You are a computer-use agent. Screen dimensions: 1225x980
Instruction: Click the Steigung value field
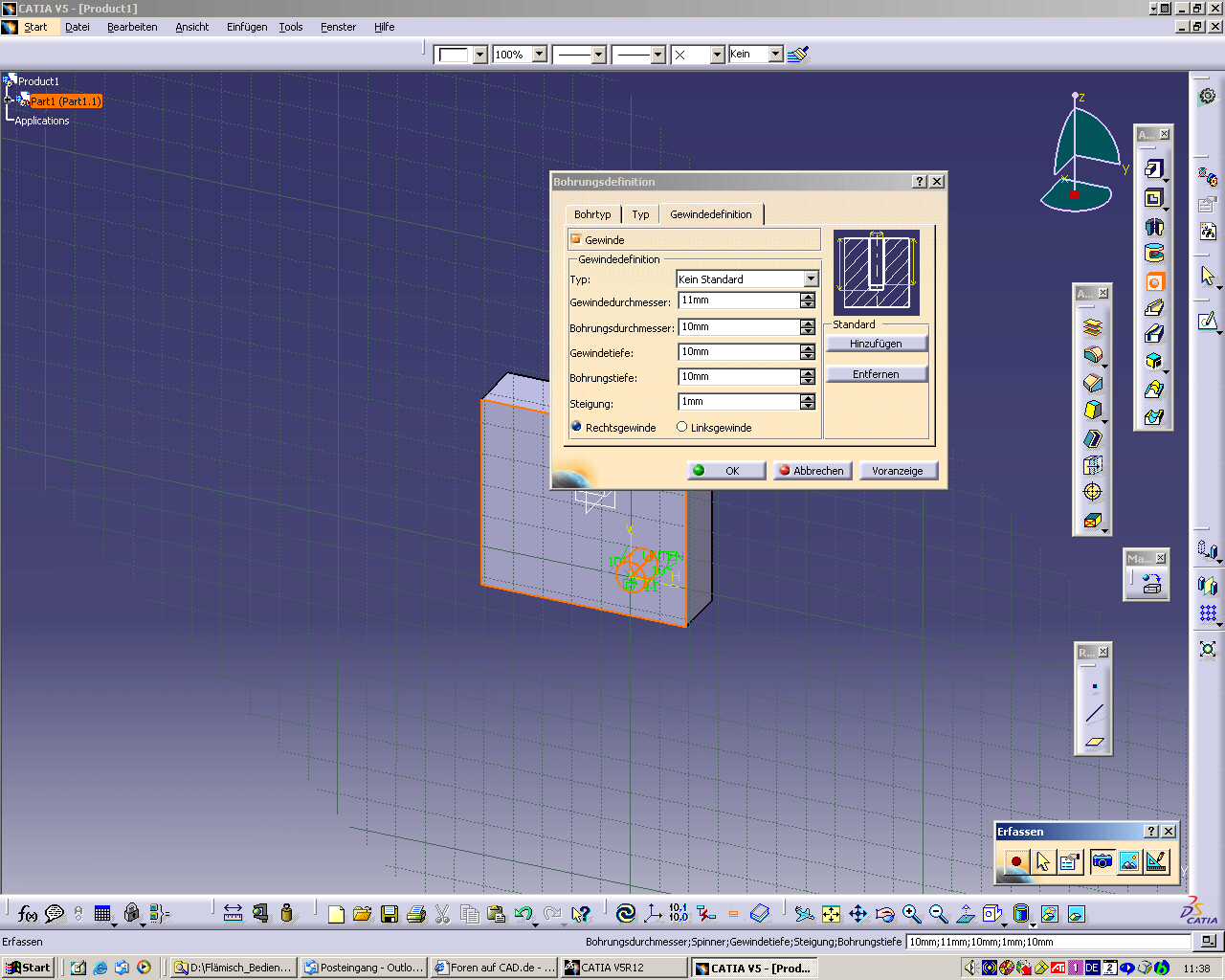click(739, 402)
